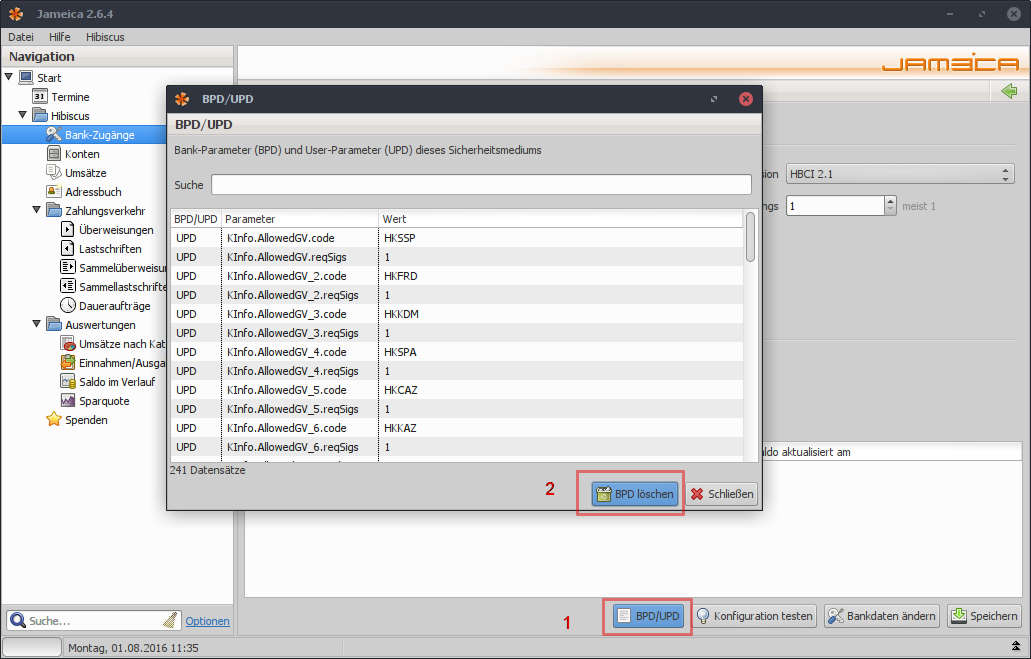
Task: Open Überweisungen icon in navigation
Action: 68,230
